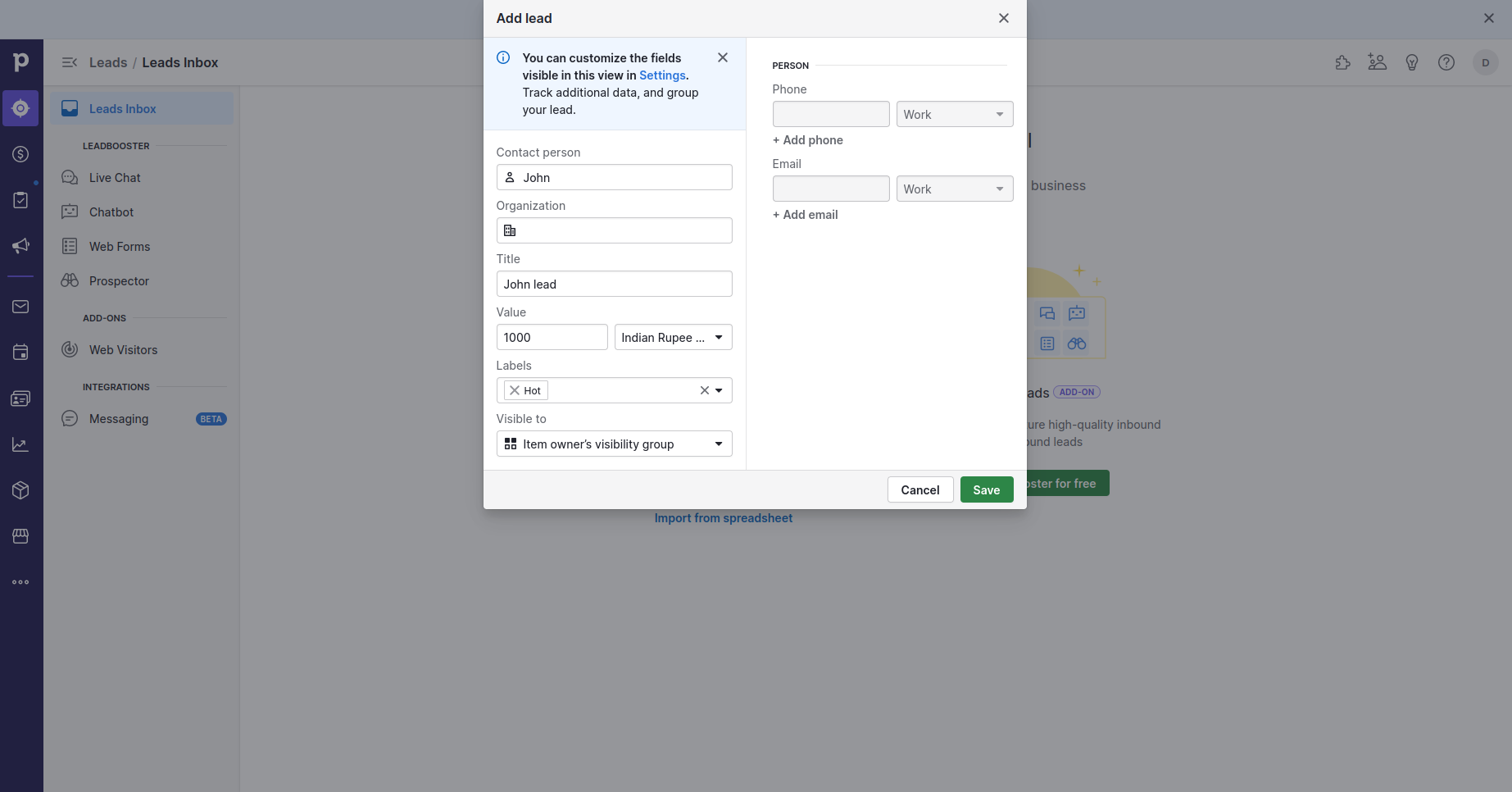Open Campaigns megaphone icon in sidebar
The image size is (1512, 792).
20,246
